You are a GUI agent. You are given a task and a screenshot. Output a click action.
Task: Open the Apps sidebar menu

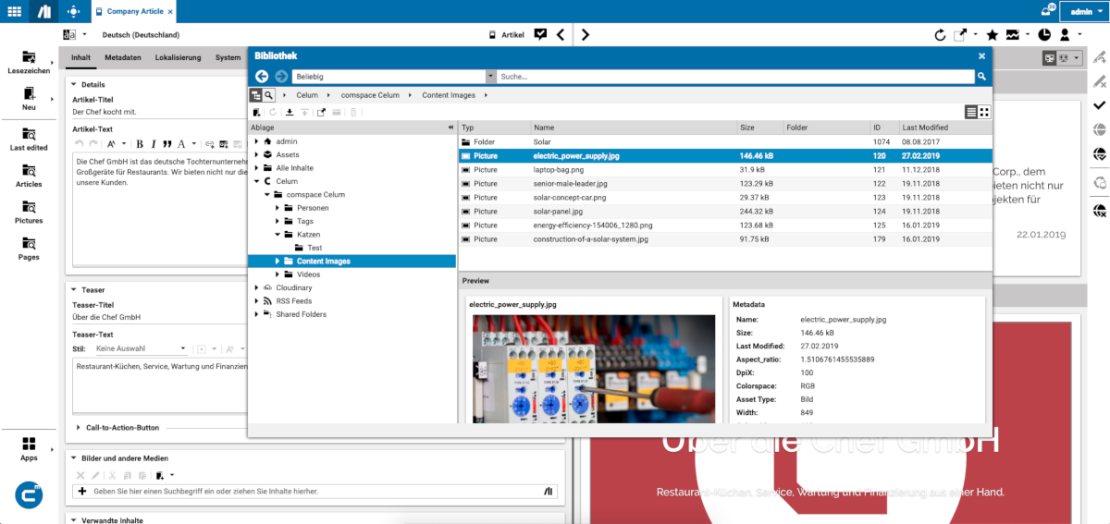(29, 449)
